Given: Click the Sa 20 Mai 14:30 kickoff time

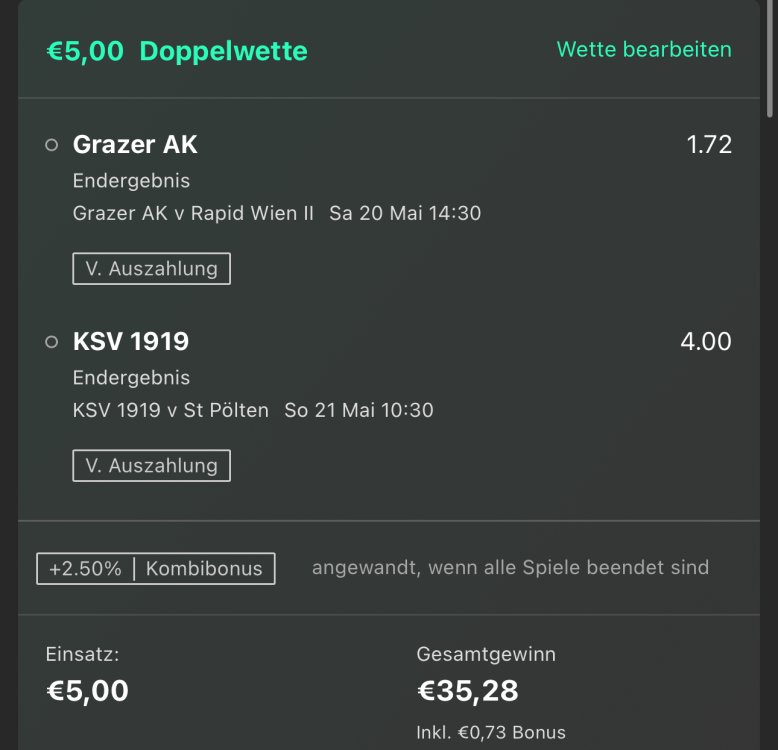Looking at the screenshot, I should point(405,213).
